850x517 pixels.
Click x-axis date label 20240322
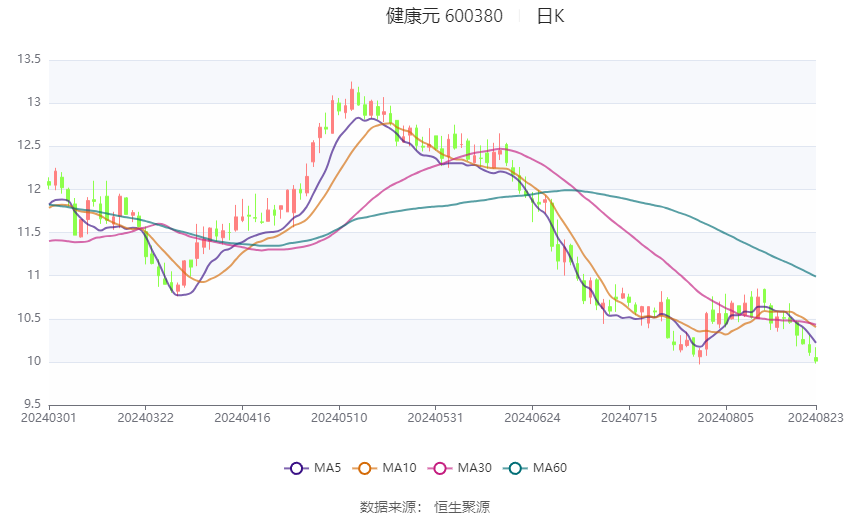point(145,418)
